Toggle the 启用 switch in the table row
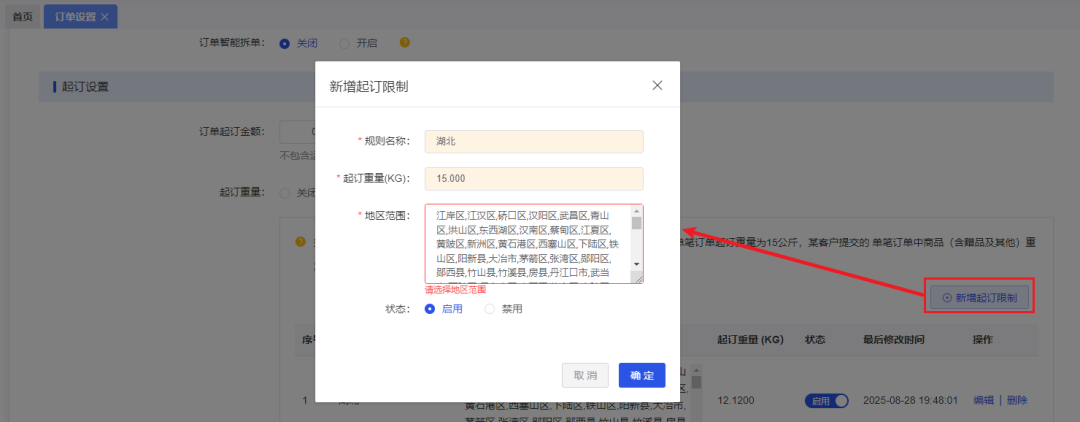 coord(826,401)
